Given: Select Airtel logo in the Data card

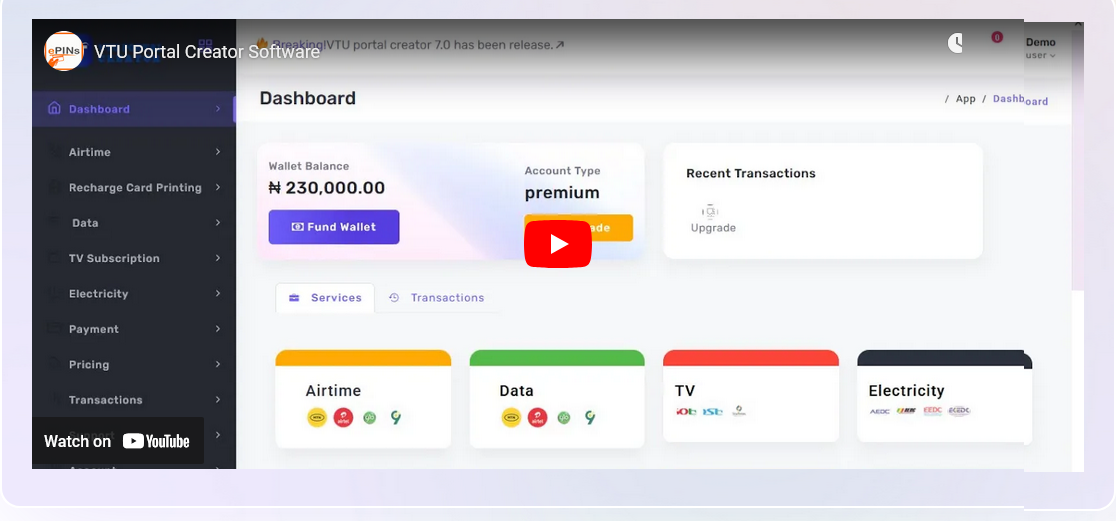Looking at the screenshot, I should [537, 418].
